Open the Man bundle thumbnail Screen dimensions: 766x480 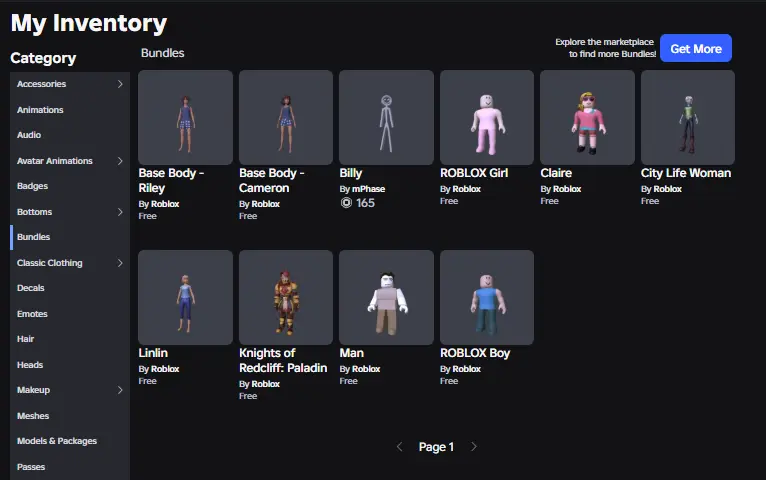click(x=386, y=297)
